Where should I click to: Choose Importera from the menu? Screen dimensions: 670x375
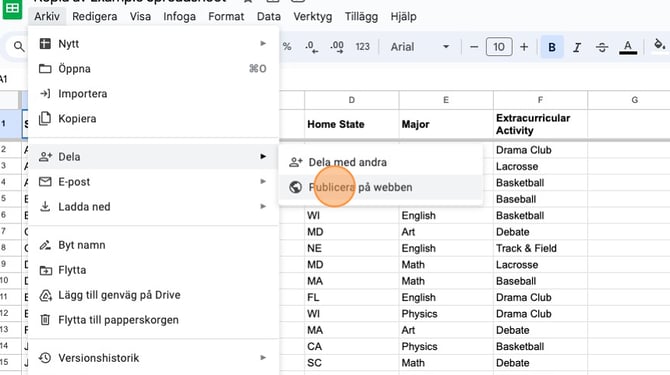coord(154,94)
